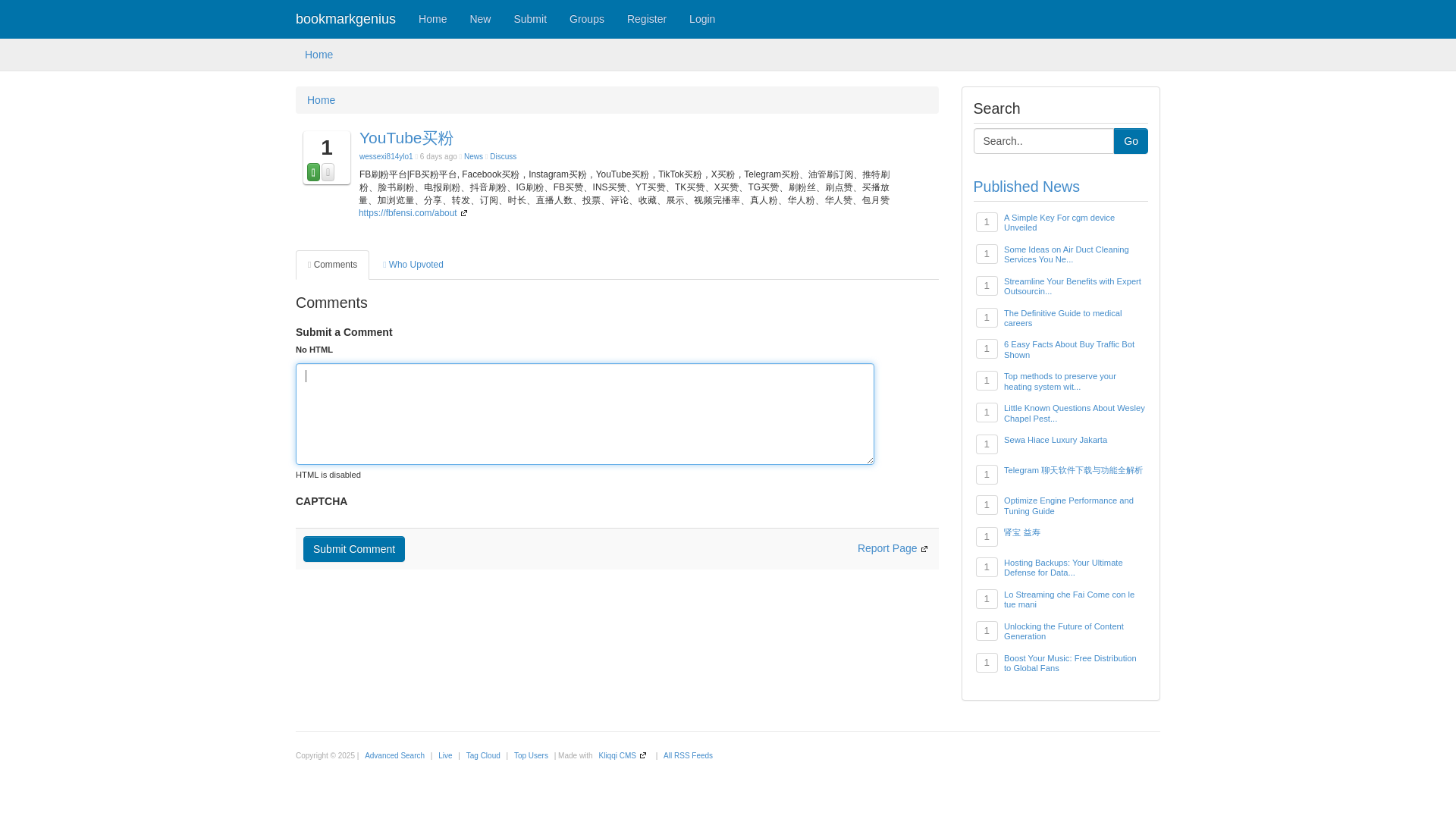1456x819 pixels.
Task: Click the gray downvote button
Action: click(x=328, y=172)
